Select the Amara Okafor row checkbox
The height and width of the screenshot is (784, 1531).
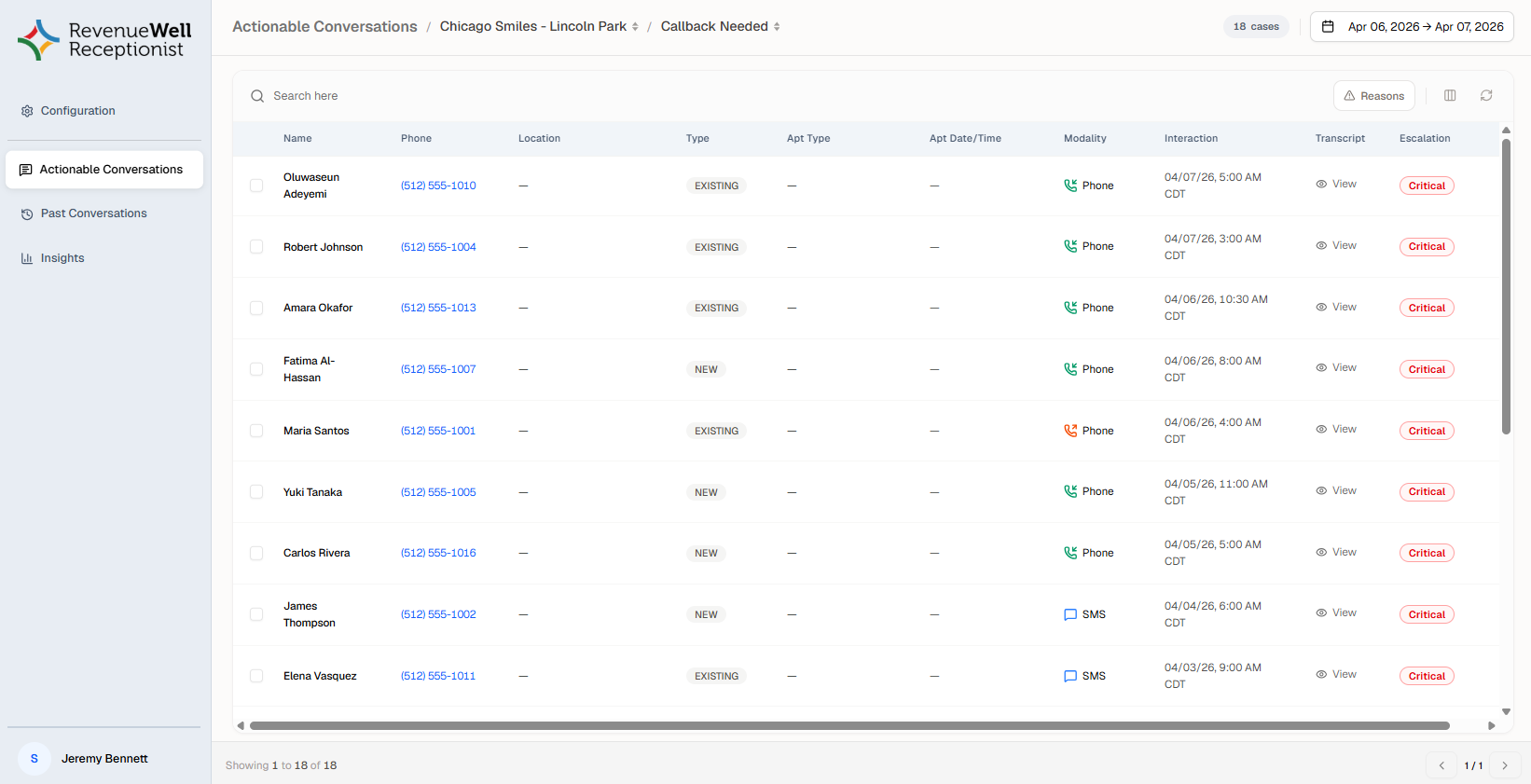click(256, 308)
